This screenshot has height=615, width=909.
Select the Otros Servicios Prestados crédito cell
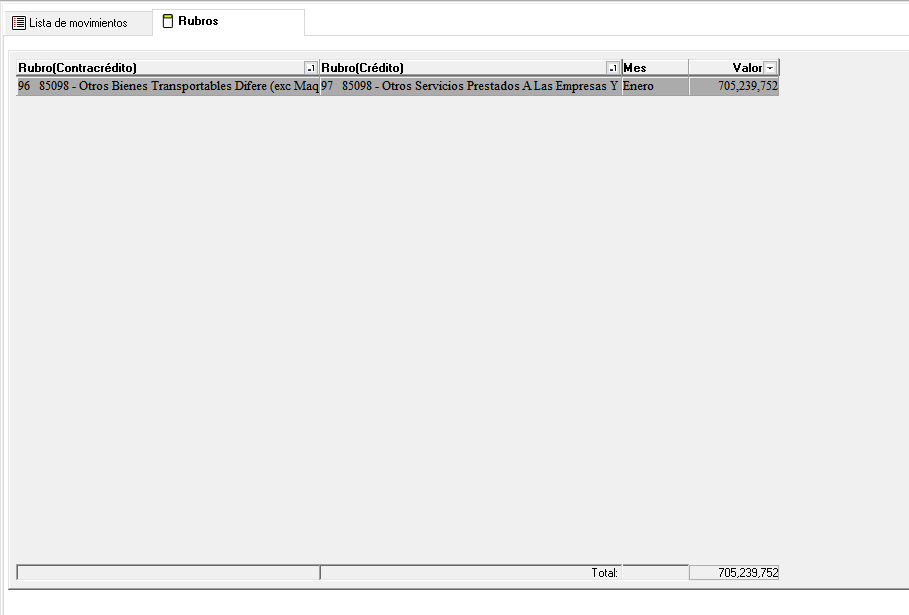[470, 87]
